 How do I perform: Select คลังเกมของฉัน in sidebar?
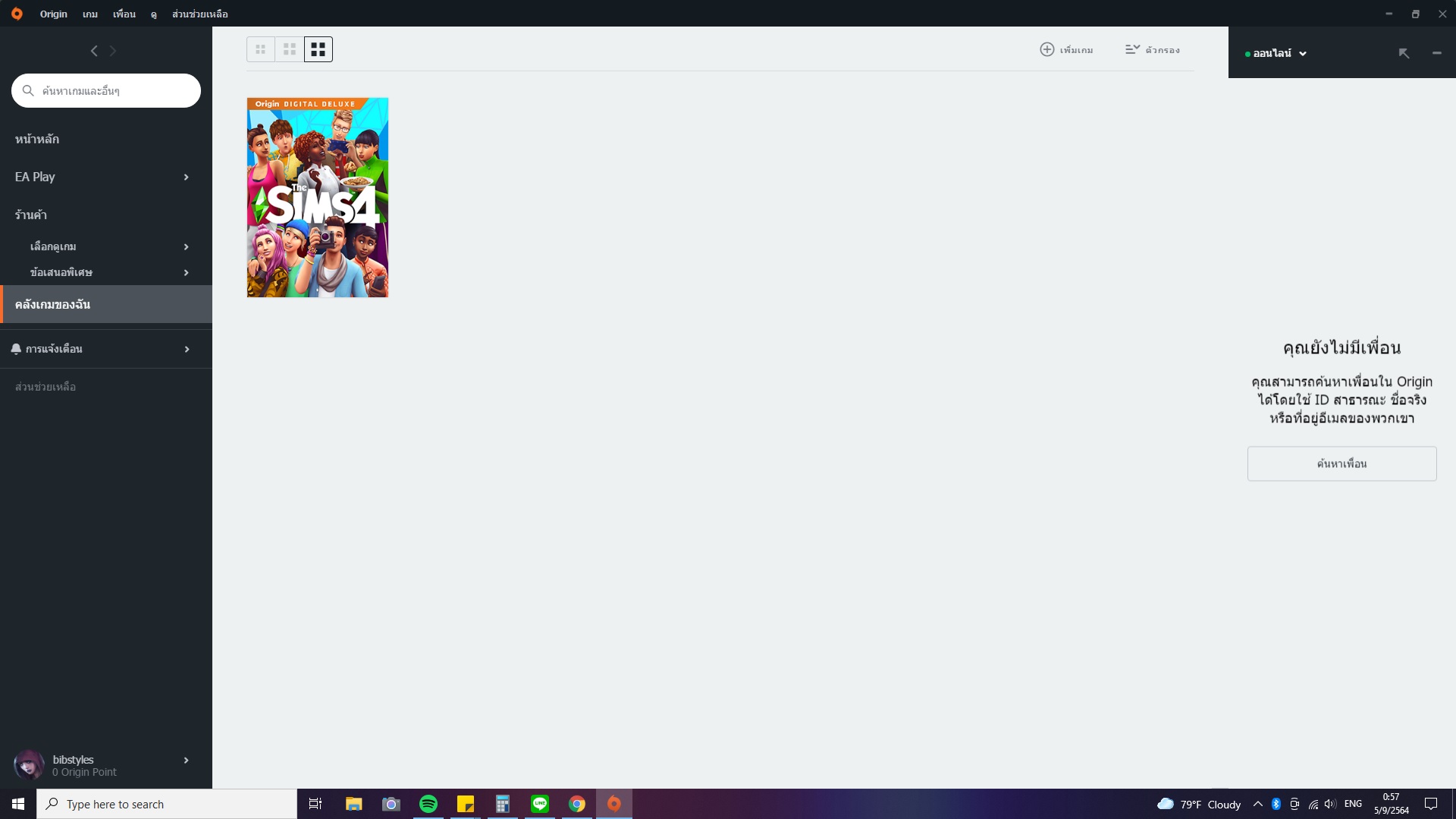[x=106, y=304]
